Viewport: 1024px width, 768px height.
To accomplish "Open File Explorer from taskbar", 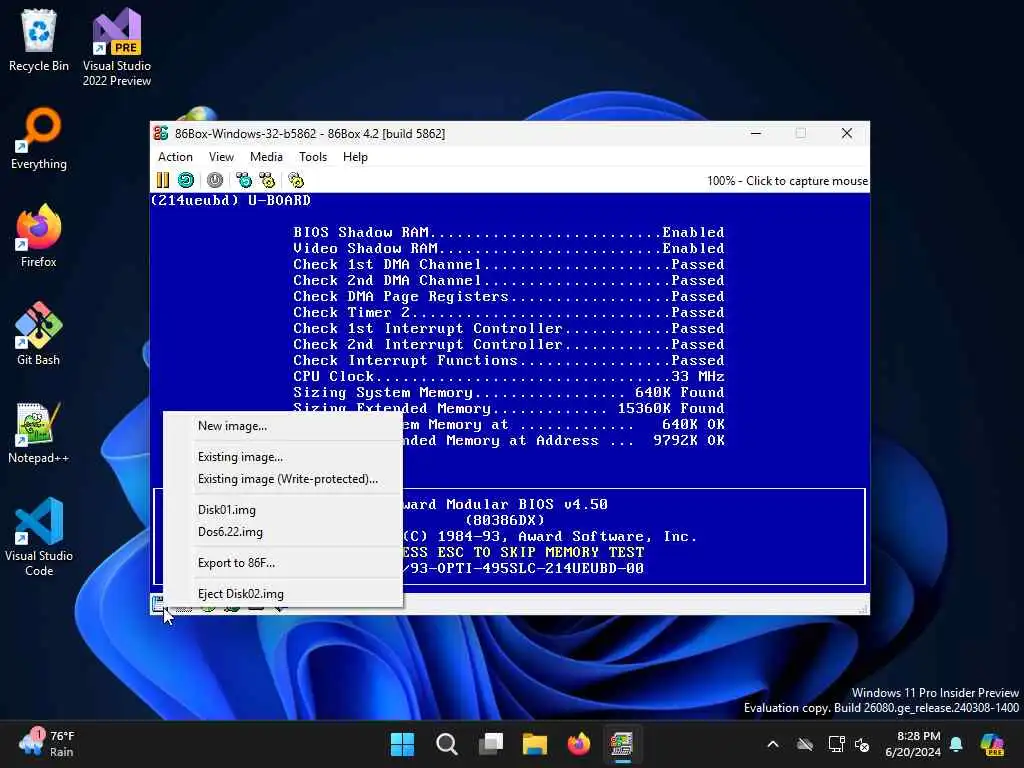I will click(535, 744).
